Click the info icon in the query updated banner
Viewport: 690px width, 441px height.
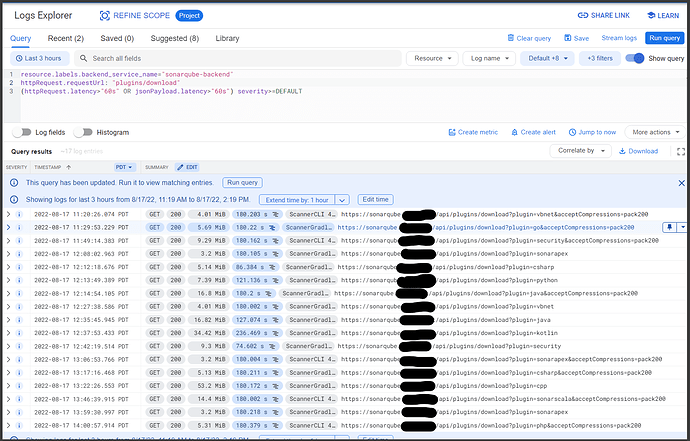[14, 183]
